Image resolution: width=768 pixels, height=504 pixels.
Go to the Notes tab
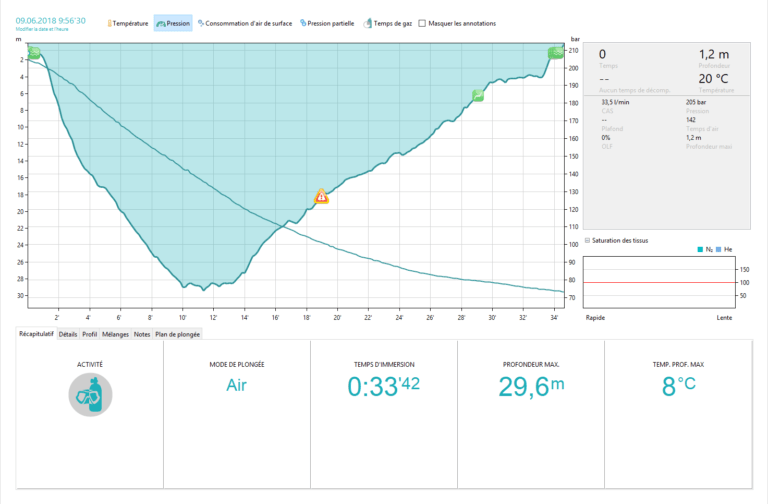[x=142, y=334]
